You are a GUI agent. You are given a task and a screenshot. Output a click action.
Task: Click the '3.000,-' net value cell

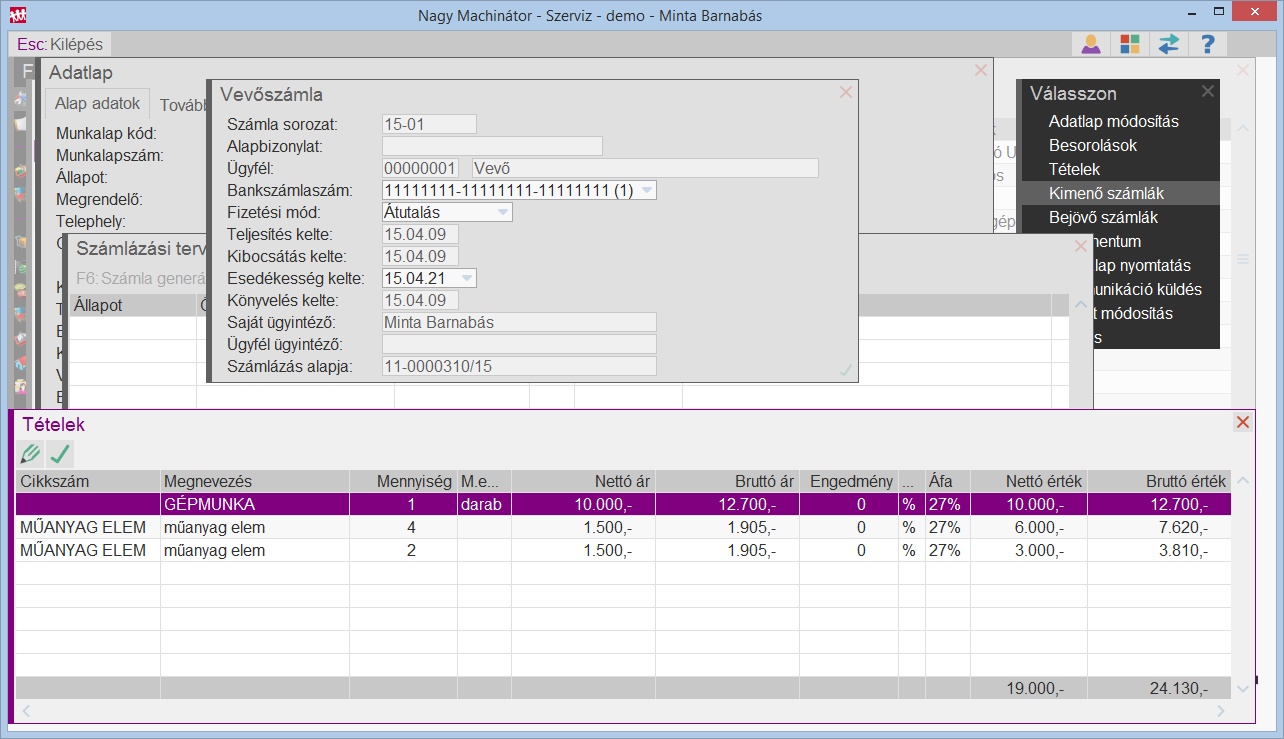pyautogui.click(x=1029, y=550)
